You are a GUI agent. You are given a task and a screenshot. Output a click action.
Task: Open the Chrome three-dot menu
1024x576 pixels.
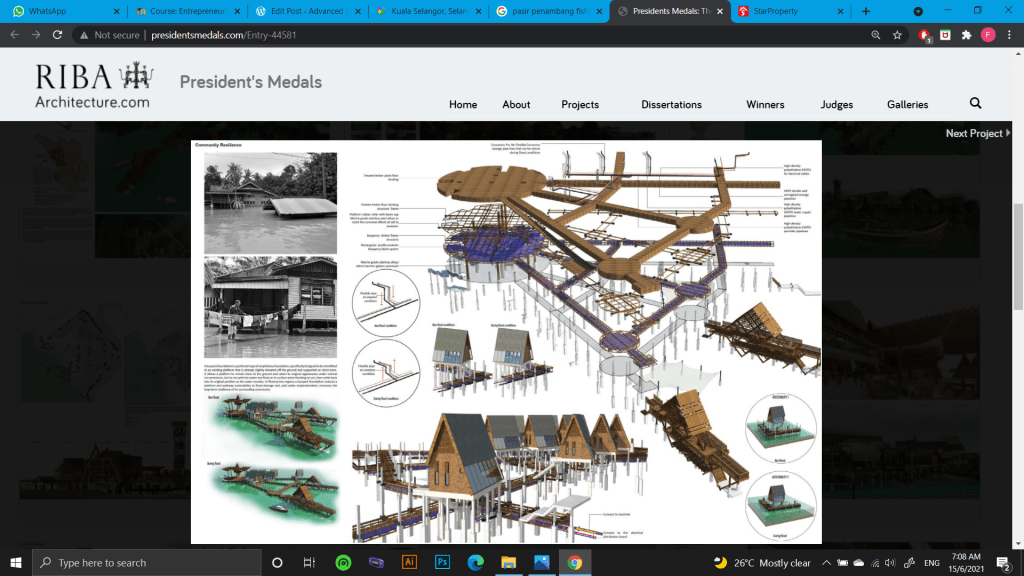1009,34
